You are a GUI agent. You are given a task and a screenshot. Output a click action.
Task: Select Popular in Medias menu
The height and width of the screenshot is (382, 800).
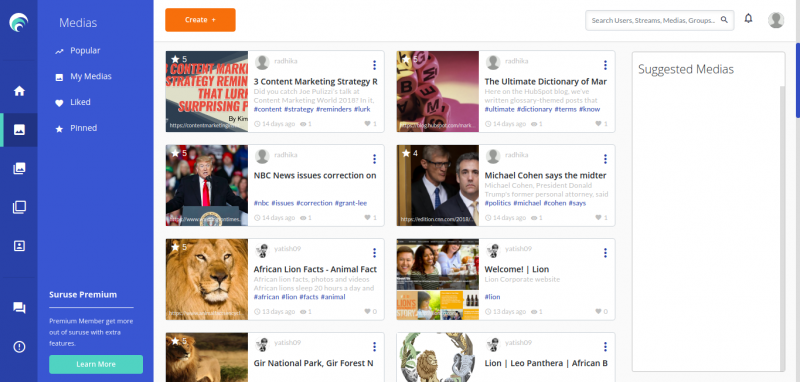[x=85, y=50]
